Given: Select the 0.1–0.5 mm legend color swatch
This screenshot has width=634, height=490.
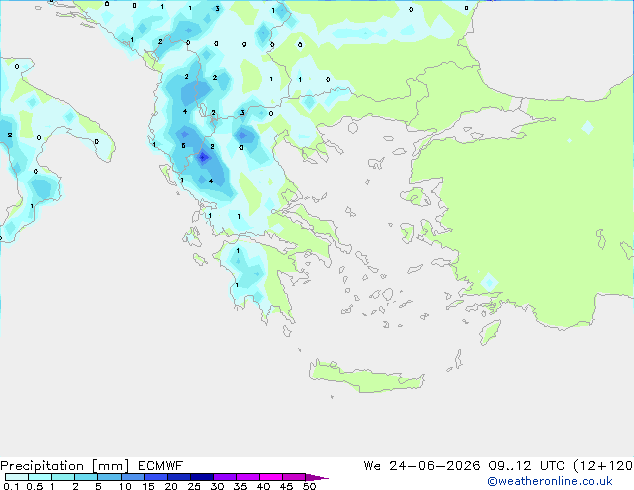Looking at the screenshot, I should click(17, 477).
